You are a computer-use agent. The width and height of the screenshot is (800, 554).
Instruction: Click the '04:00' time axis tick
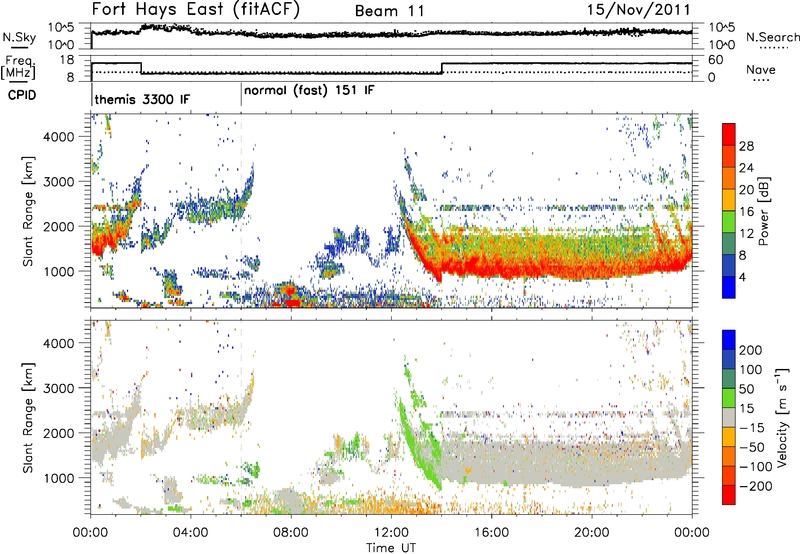(191, 533)
